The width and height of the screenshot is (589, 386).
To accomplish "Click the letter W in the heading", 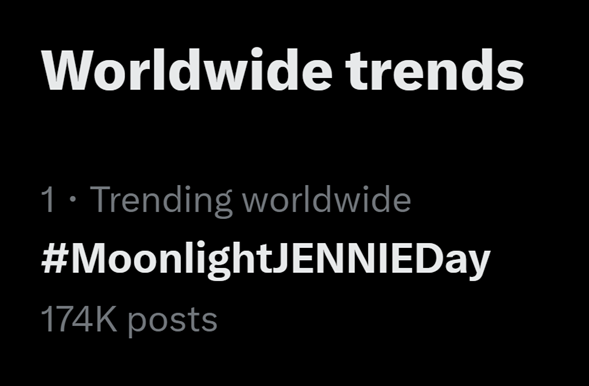I will (x=67, y=70).
